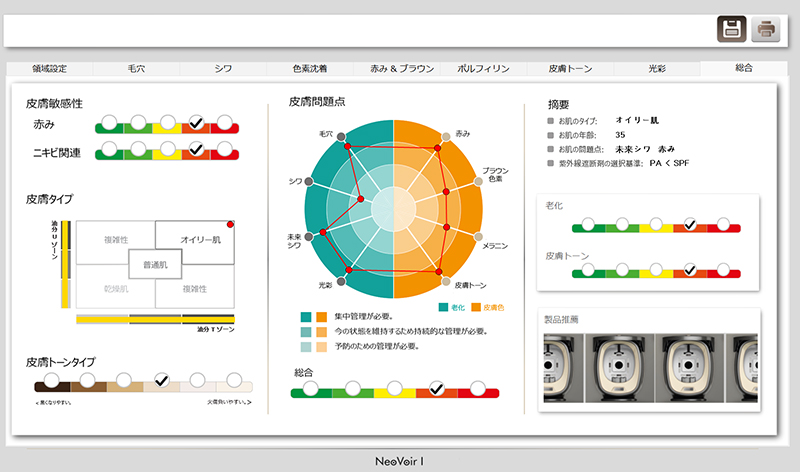800x472 pixels.
Task: Select the red last circle on 老化 scale
Action: [723, 224]
